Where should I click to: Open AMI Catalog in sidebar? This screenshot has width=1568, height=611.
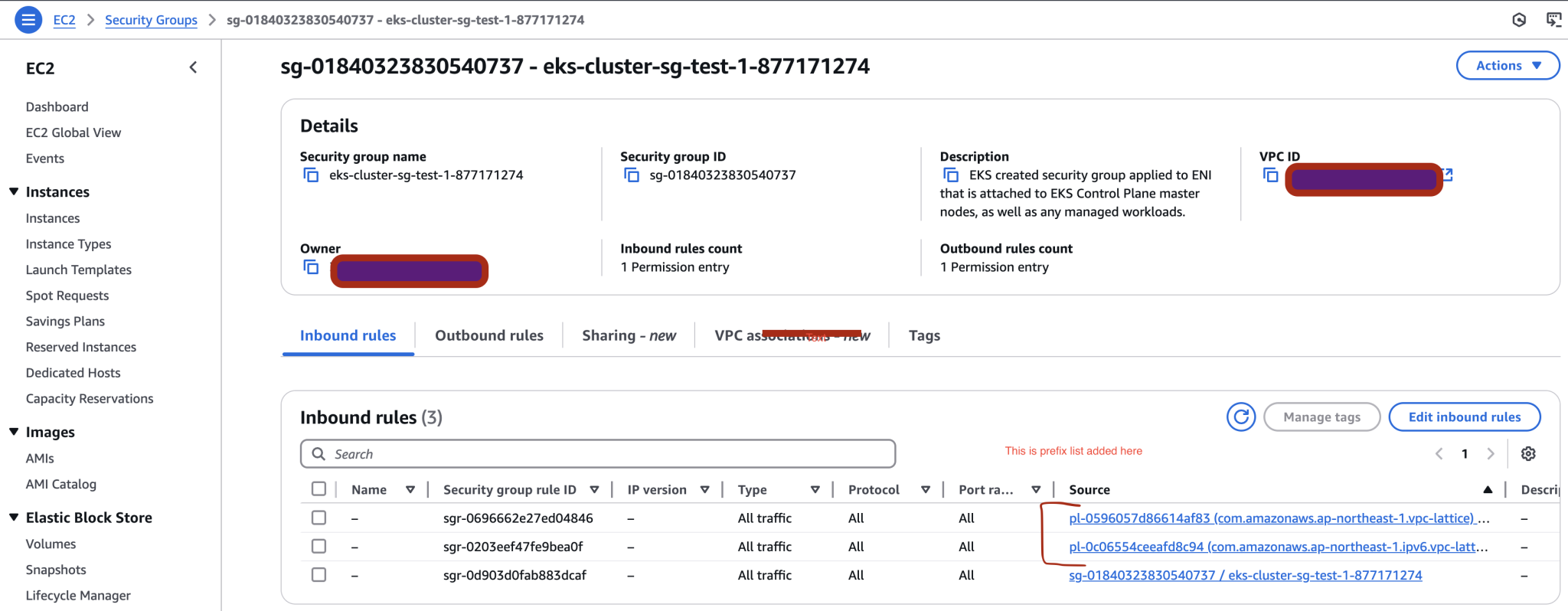pos(61,484)
